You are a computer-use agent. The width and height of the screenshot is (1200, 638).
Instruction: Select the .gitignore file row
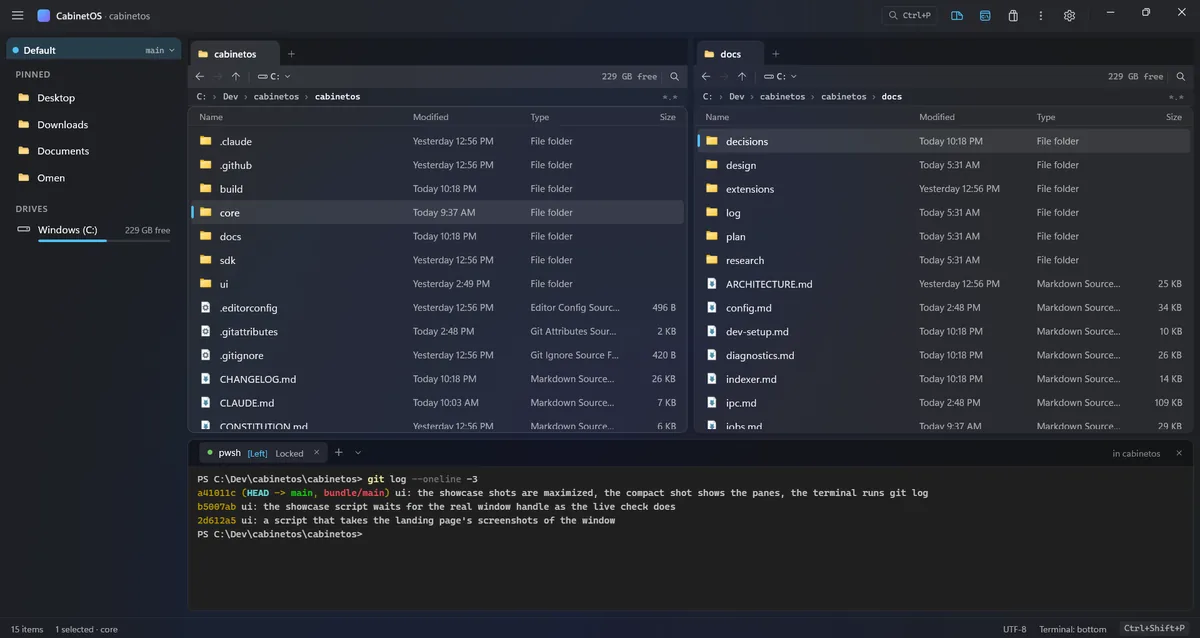(x=437, y=355)
